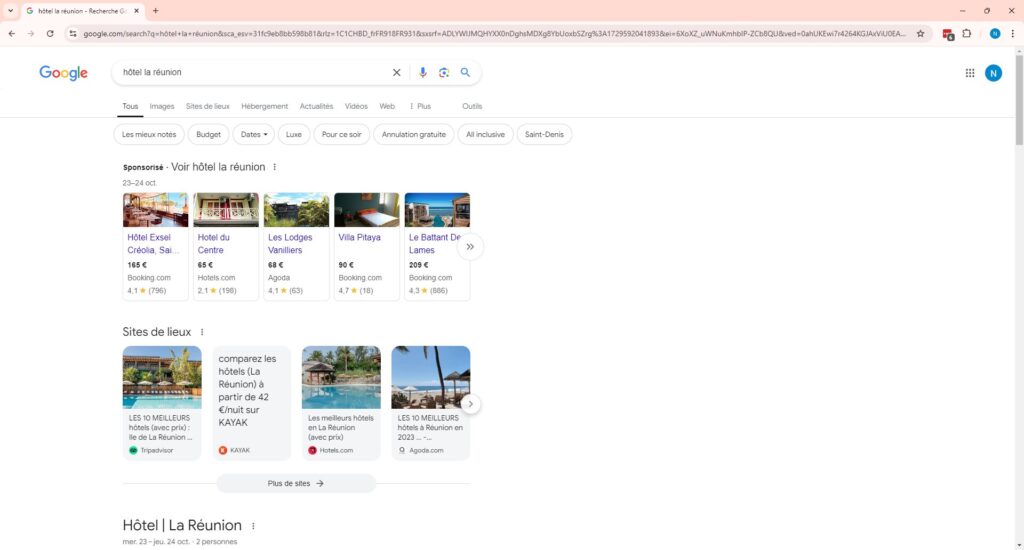Bookmark this page with the star icon
The width and height of the screenshot is (1024, 550).
(x=920, y=33)
